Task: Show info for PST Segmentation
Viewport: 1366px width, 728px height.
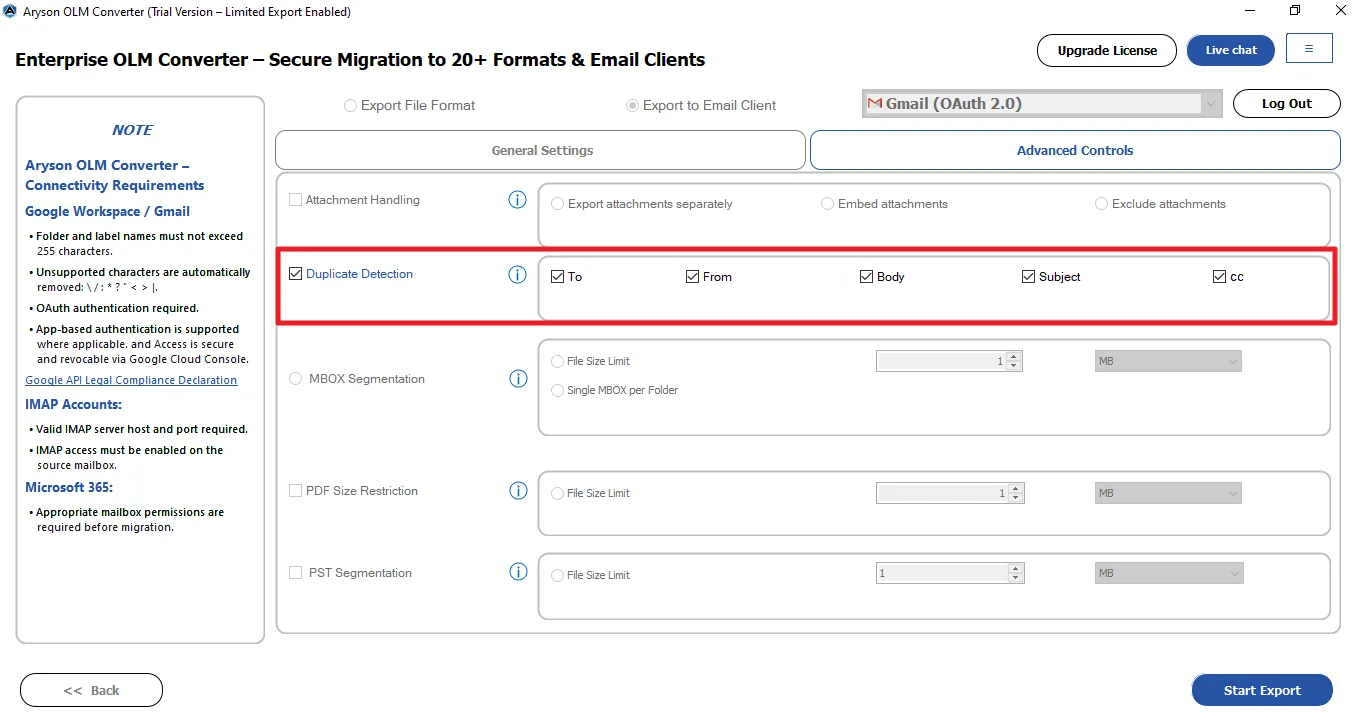Action: (518, 573)
